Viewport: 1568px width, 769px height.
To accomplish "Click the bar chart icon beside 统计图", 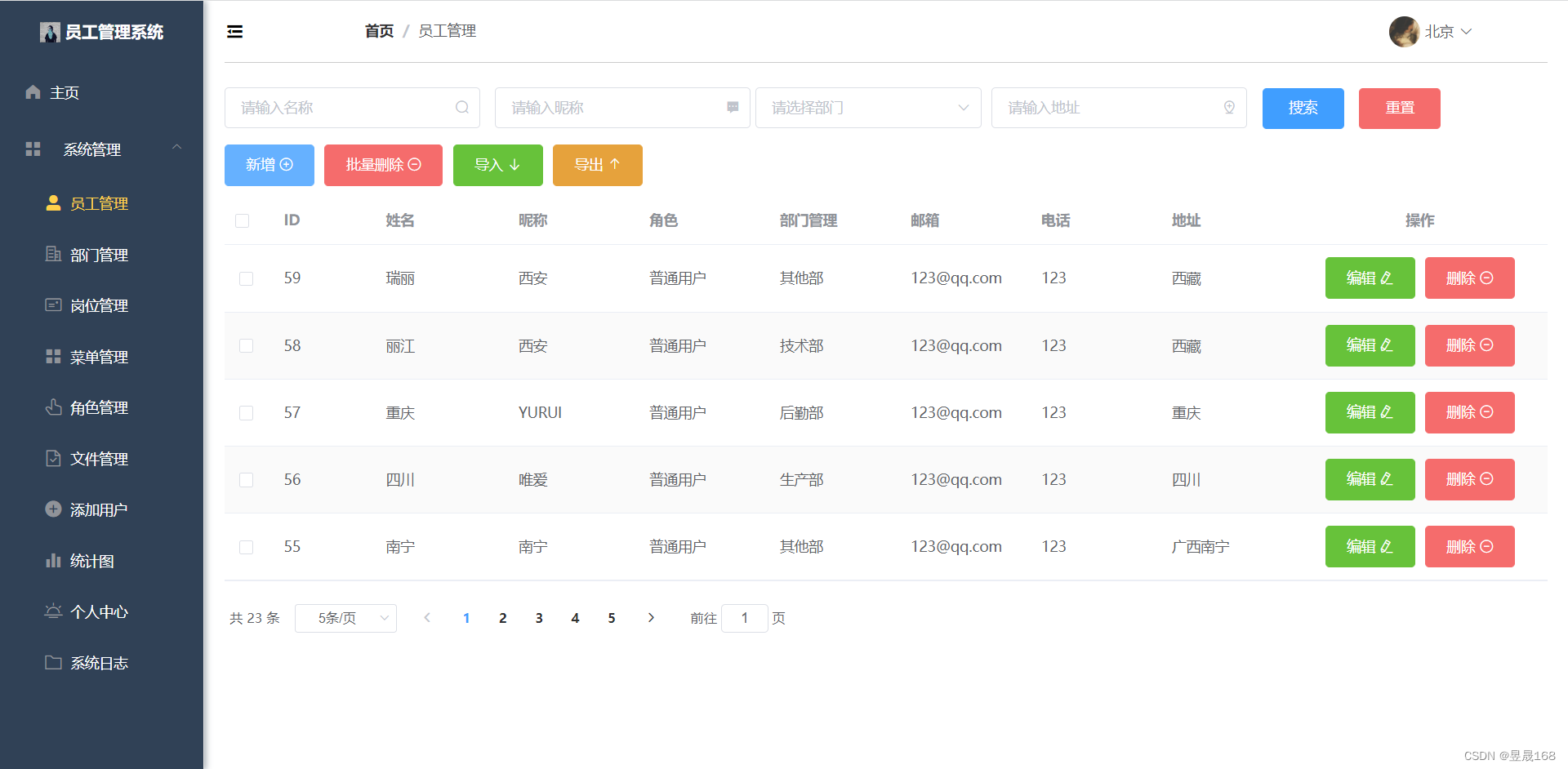I will (x=53, y=560).
